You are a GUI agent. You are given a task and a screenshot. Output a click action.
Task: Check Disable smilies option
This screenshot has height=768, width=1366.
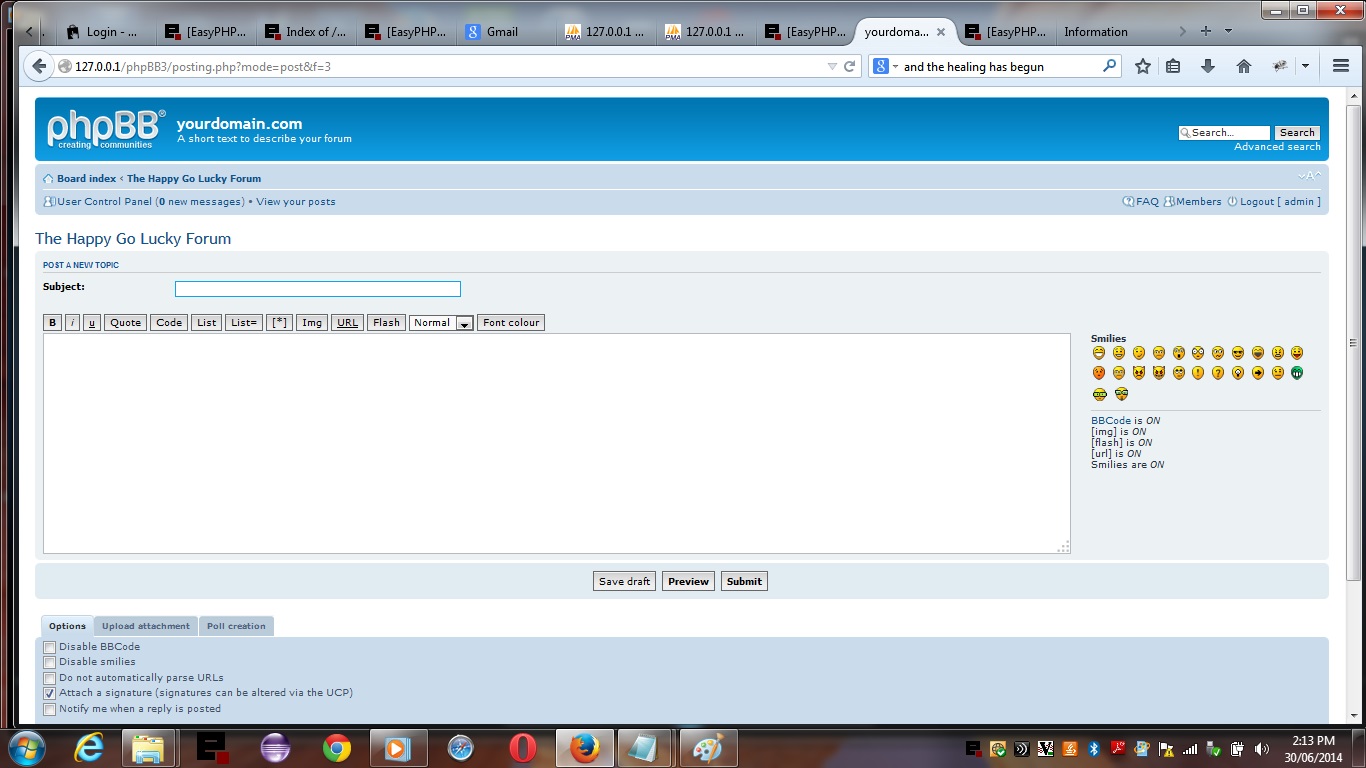[49, 662]
